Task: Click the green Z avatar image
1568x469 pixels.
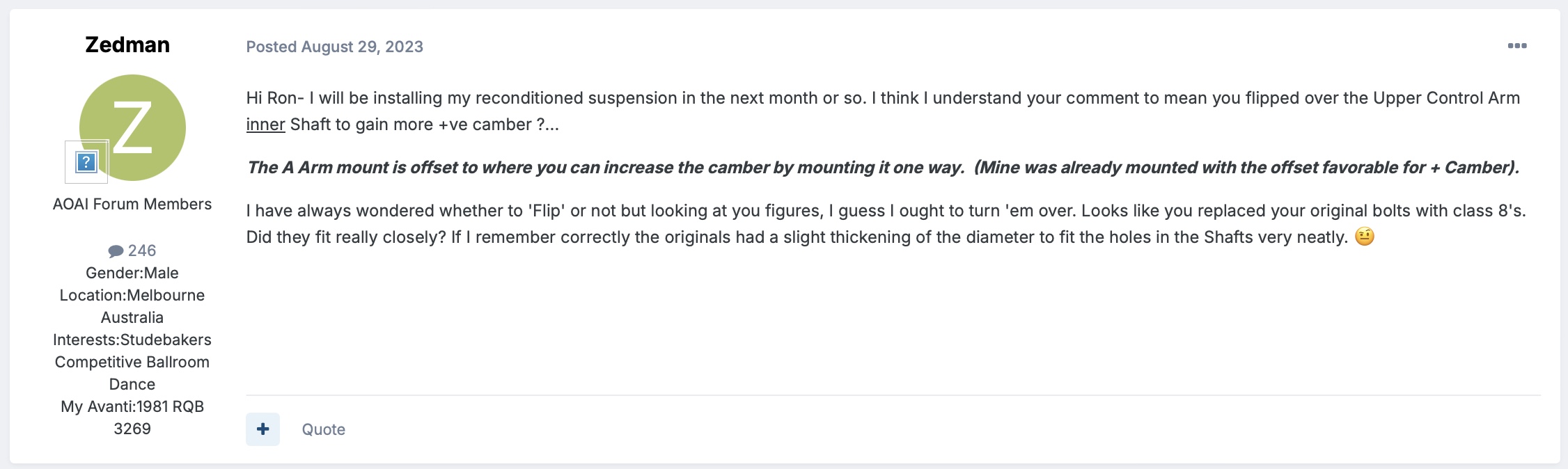Action: tap(132, 127)
